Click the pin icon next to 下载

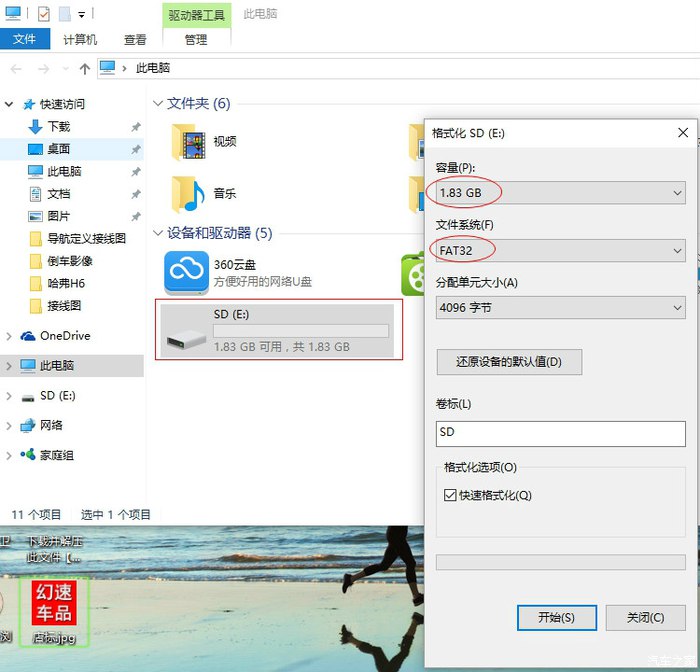[x=136, y=127]
